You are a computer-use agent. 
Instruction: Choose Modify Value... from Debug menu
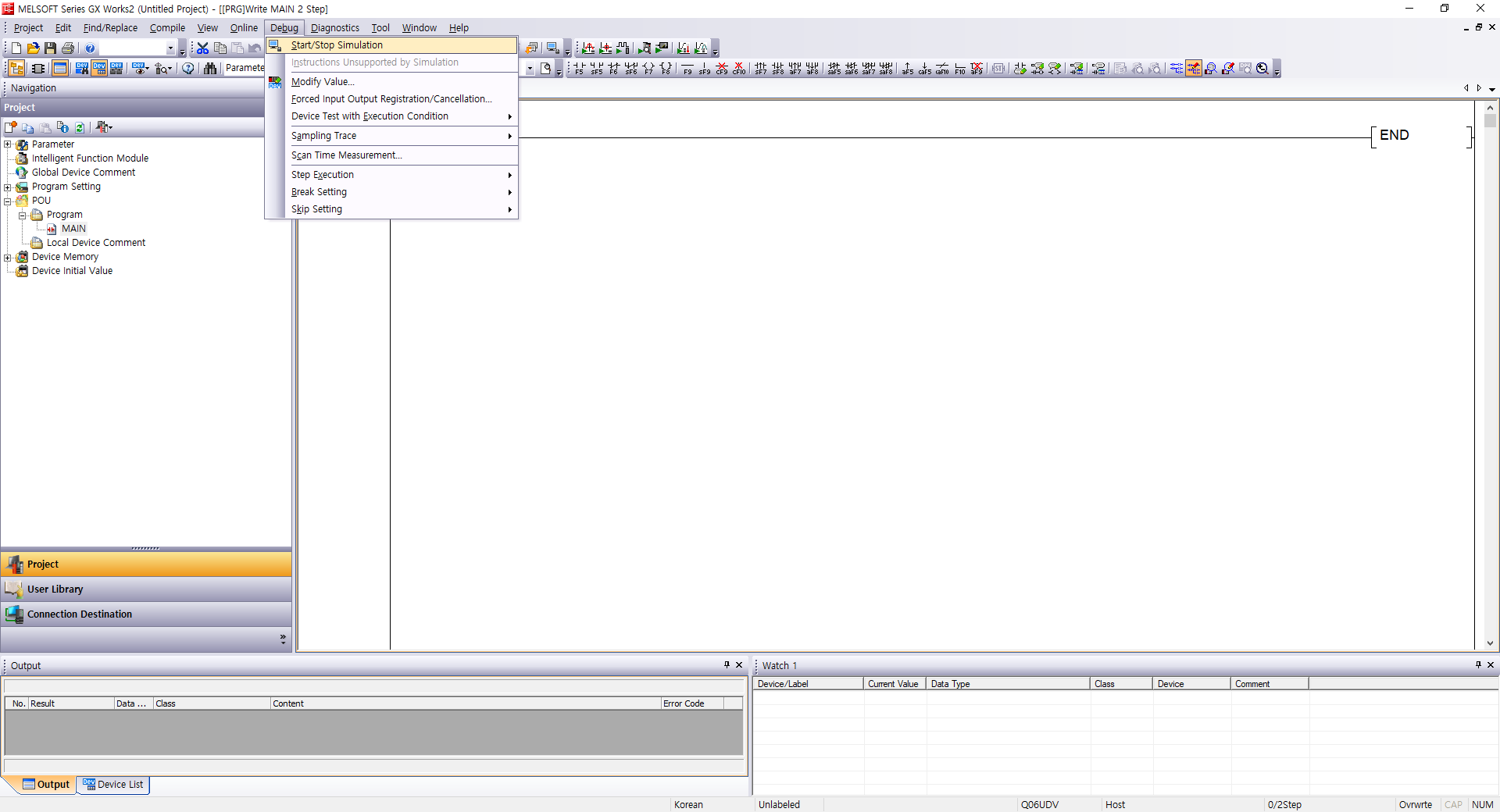tap(391, 82)
